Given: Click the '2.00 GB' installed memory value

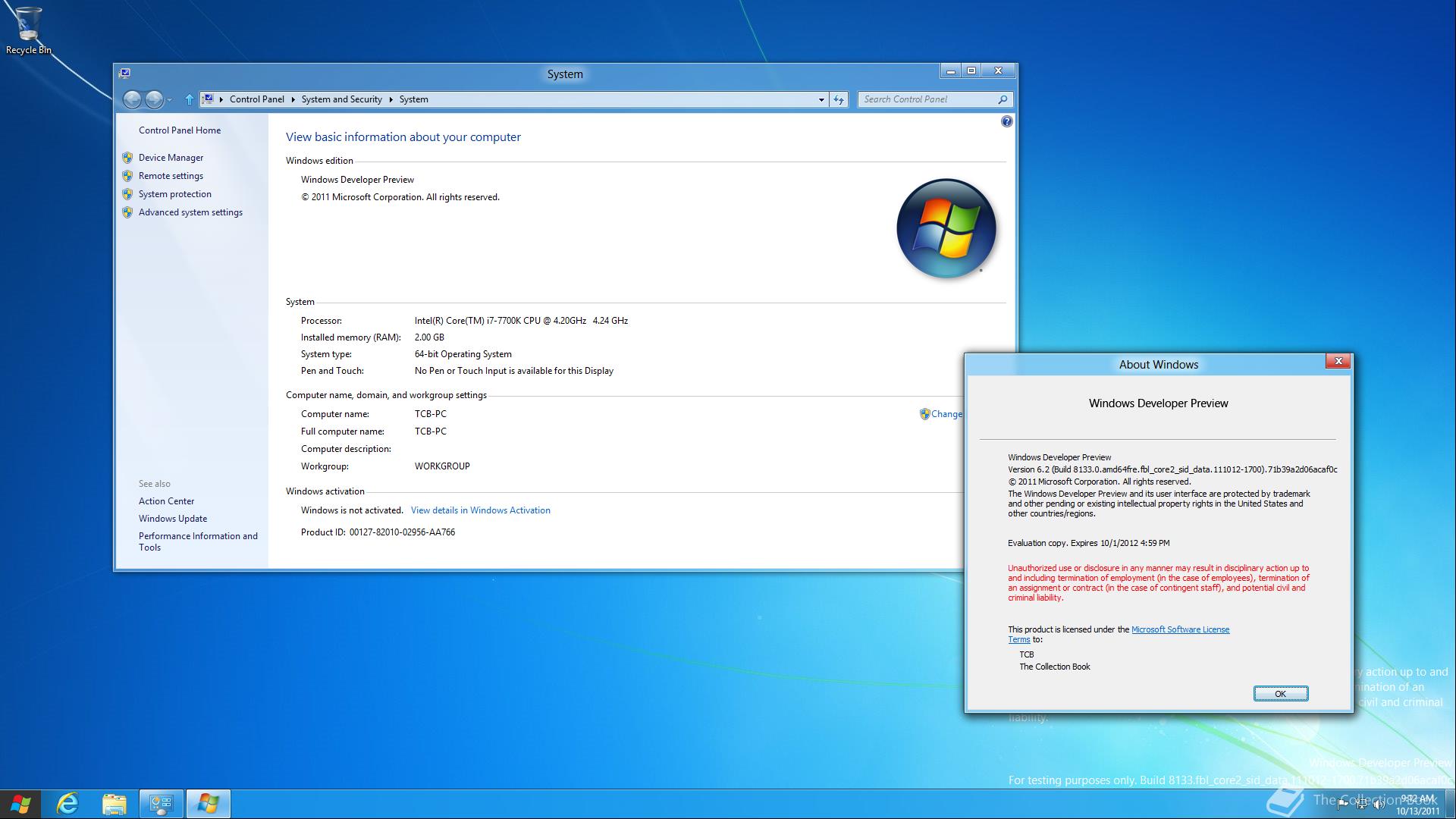Looking at the screenshot, I should point(429,337).
